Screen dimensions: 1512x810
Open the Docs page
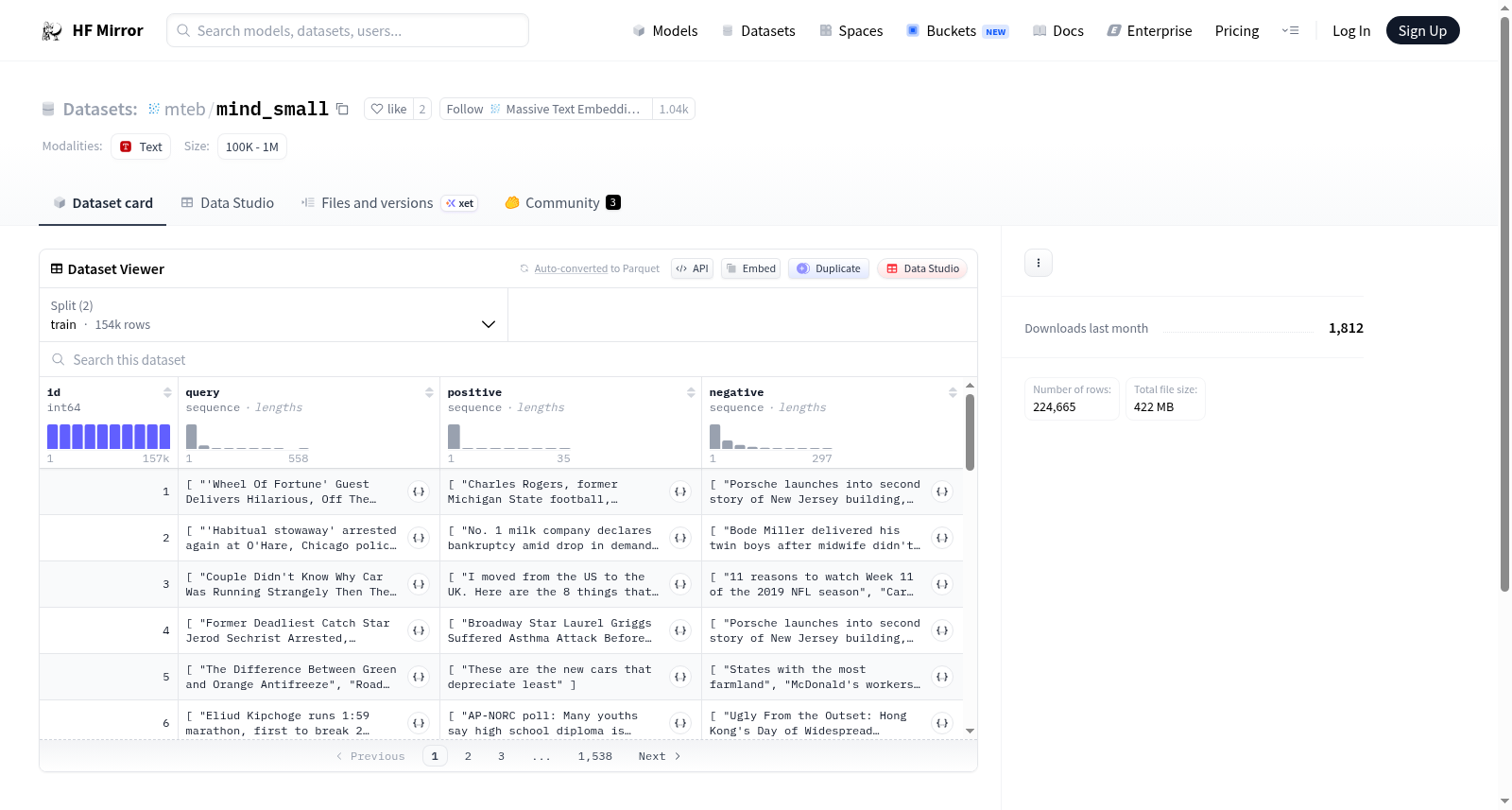pos(1057,30)
